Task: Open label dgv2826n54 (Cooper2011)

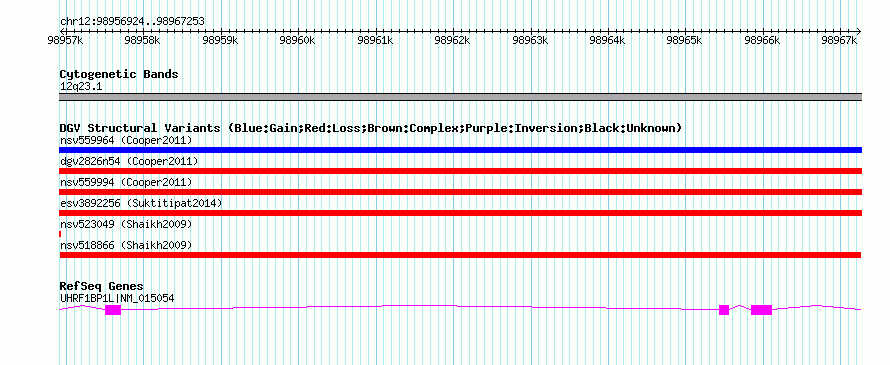Action: click(x=129, y=161)
